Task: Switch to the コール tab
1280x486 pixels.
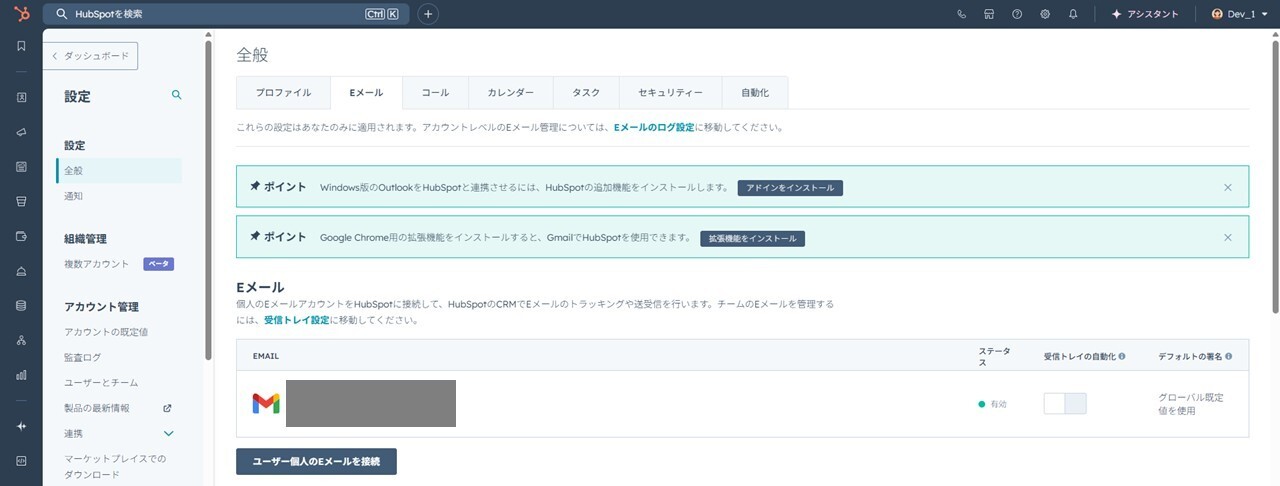Action: pos(435,92)
